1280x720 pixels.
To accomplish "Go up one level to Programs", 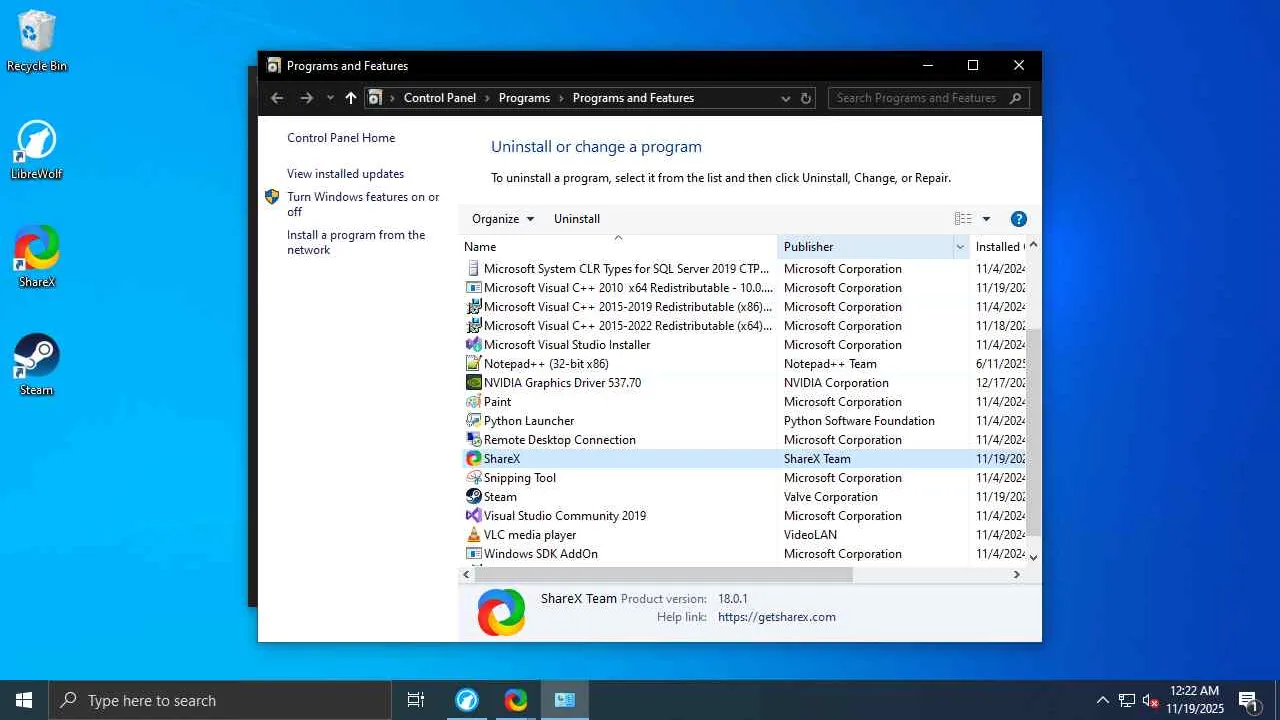I will tap(350, 98).
